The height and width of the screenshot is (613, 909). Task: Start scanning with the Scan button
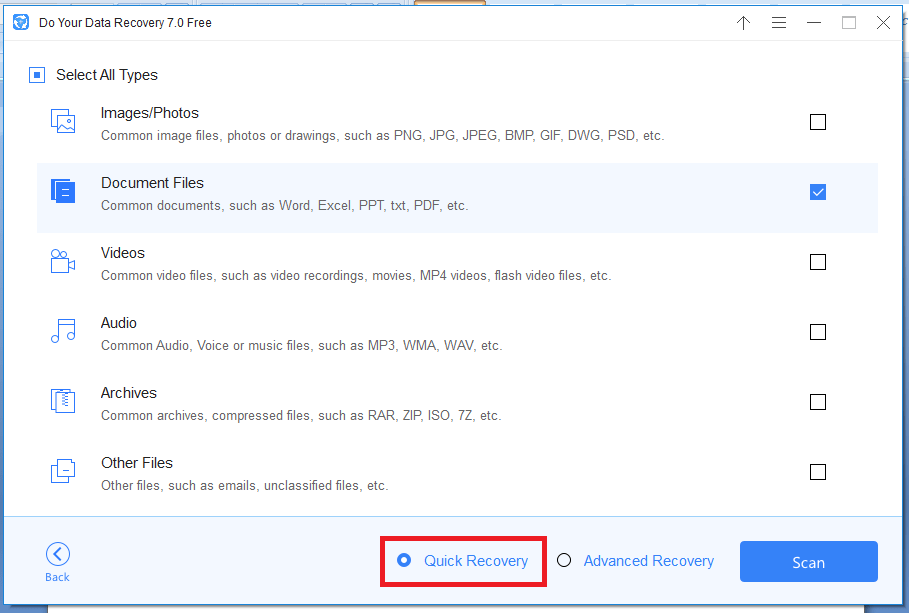[808, 561]
